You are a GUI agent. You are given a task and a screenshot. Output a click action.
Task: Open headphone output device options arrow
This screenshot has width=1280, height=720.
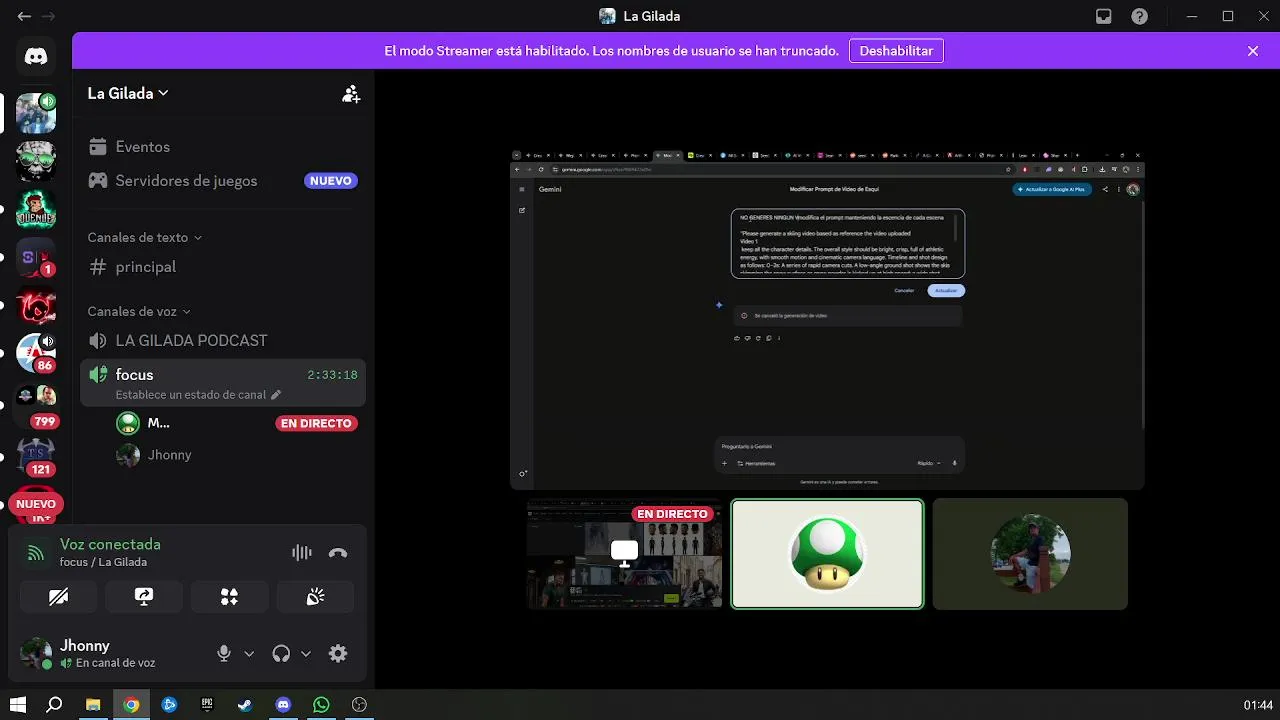(x=306, y=654)
